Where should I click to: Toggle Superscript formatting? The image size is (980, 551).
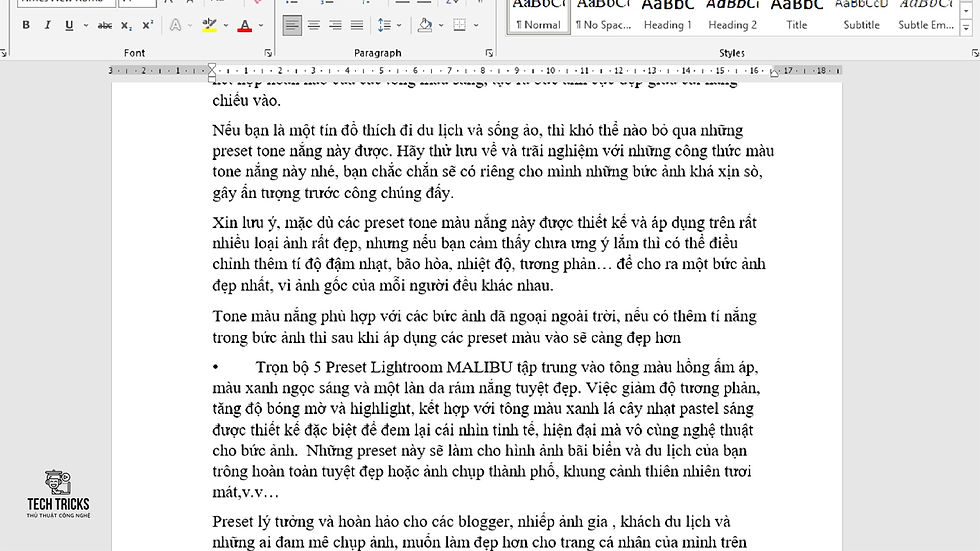click(148, 25)
